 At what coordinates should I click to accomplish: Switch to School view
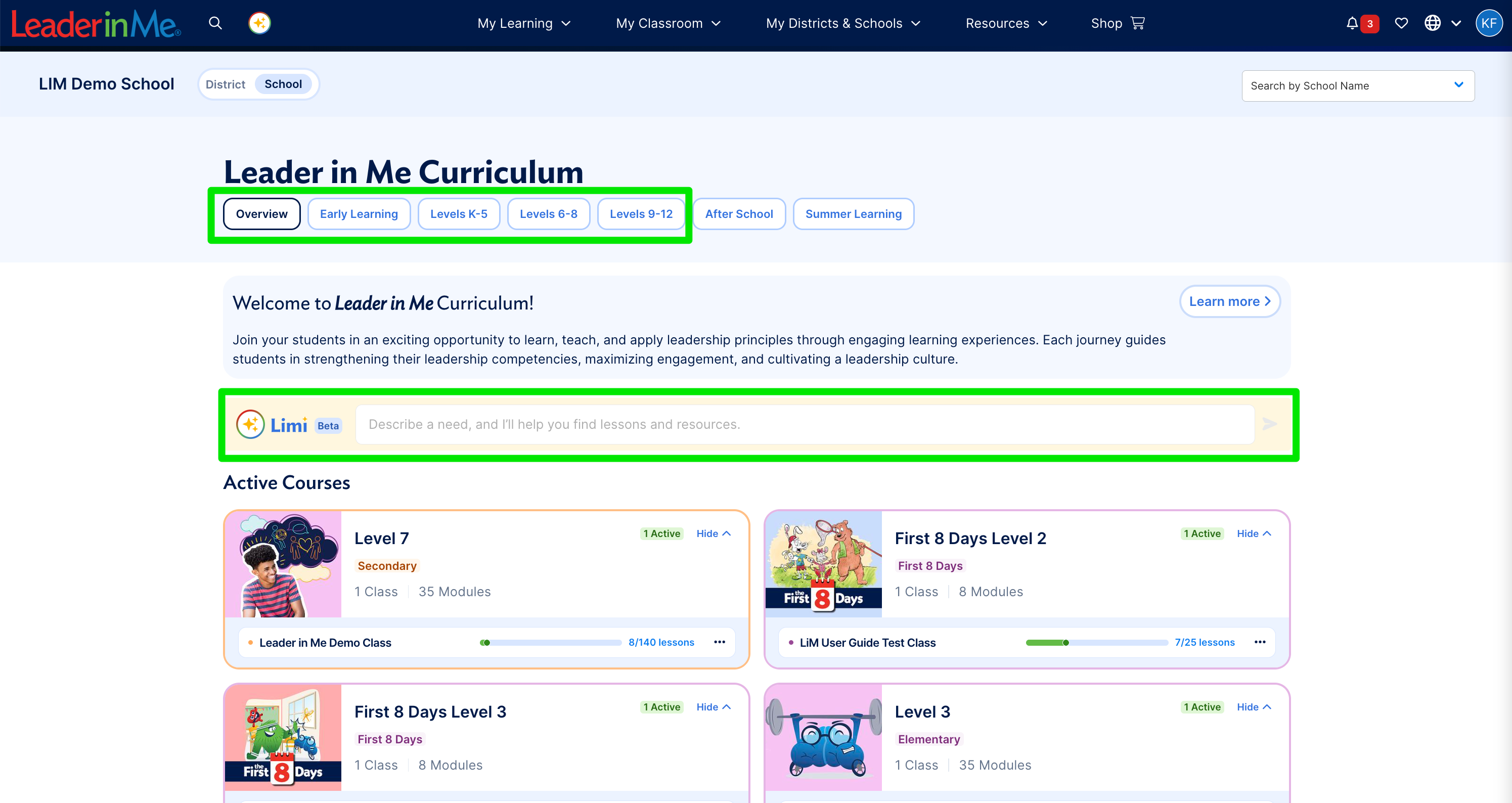tap(283, 84)
